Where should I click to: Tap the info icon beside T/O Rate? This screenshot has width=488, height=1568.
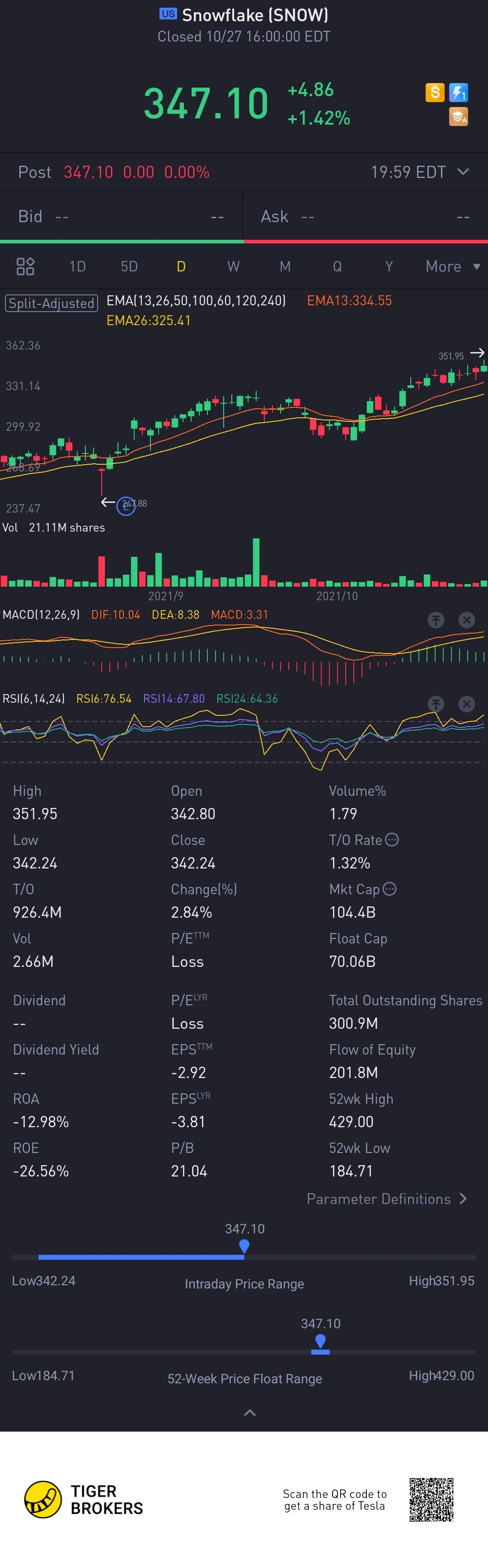click(392, 840)
